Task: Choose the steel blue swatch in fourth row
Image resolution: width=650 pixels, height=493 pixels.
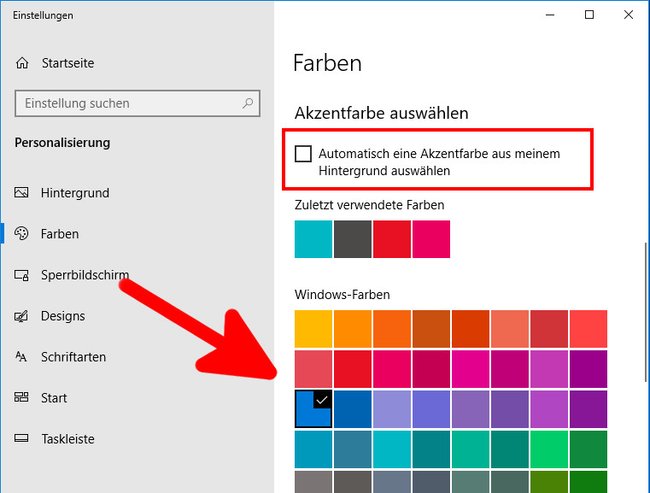Action: click(352, 449)
